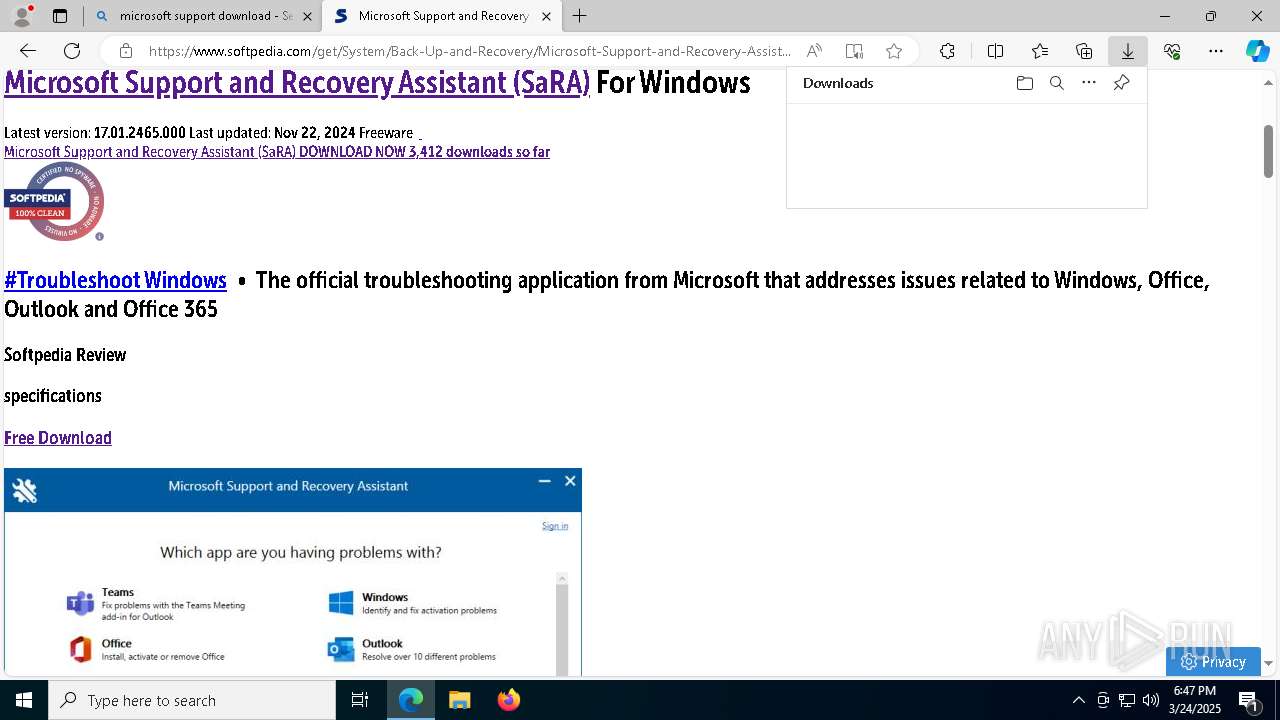
Task: Pin the Downloads panel
Action: click(x=1122, y=83)
